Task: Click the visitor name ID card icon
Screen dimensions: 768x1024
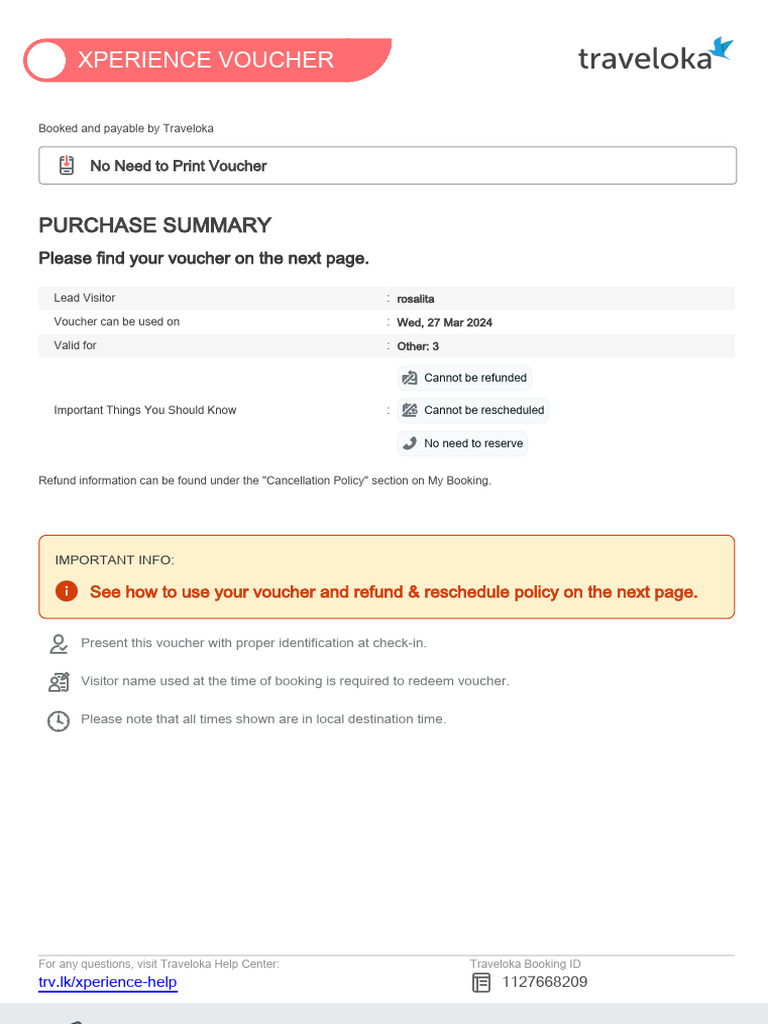Action: 59,682
